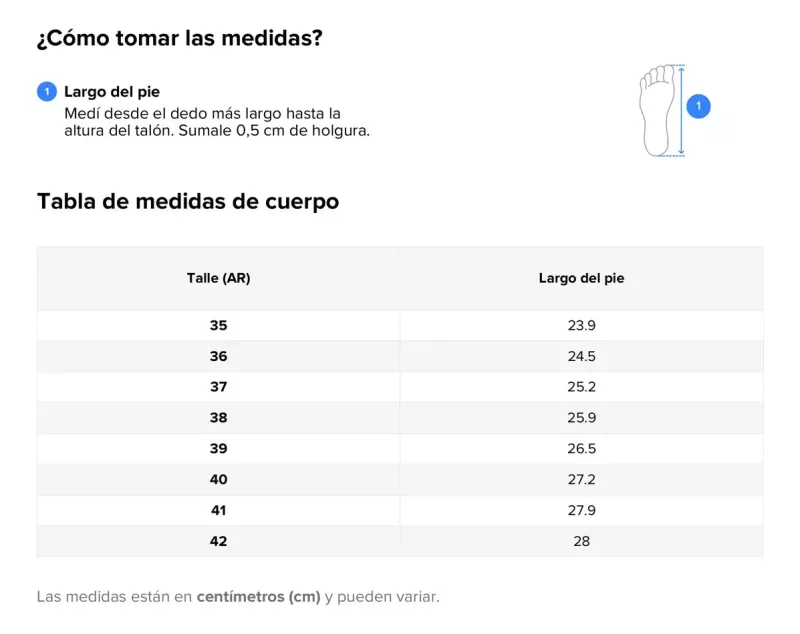
Task: Click the "Largo del pie" step title
Action: pyautogui.click(x=112, y=92)
